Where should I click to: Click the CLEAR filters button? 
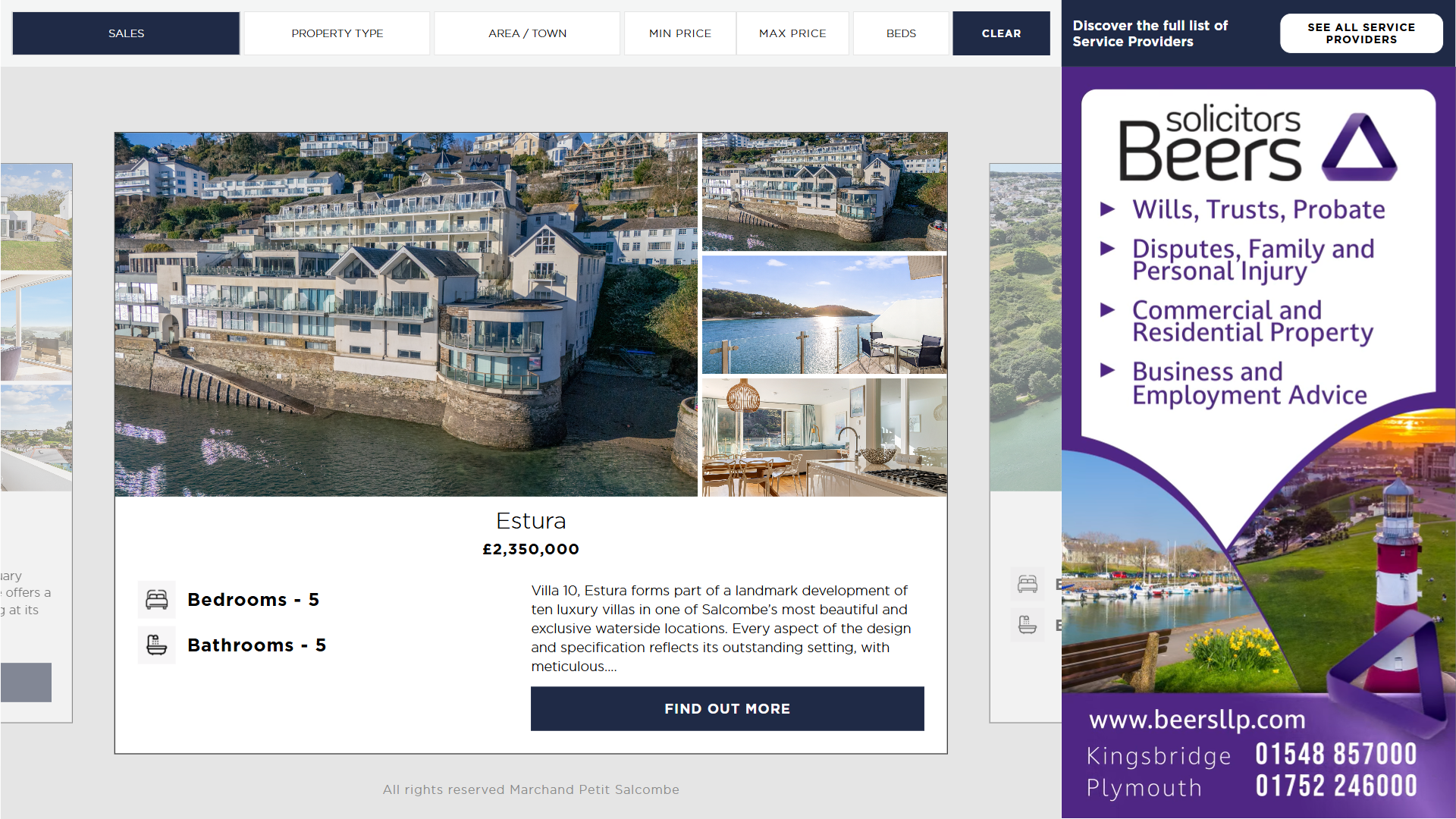pos(1001,33)
